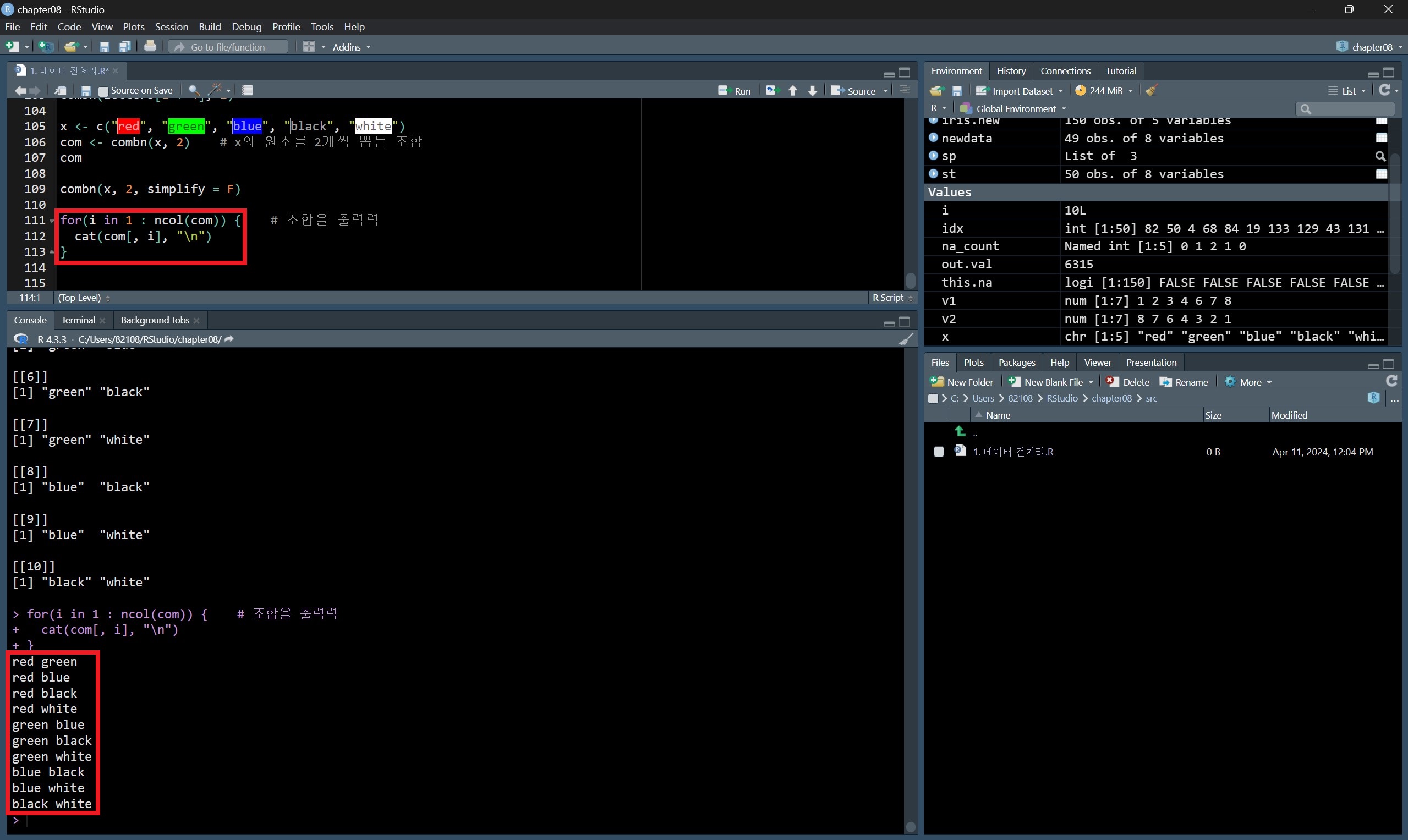Viewport: 1408px width, 840px height.
Task: Click the code tools magic wand icon
Action: (215, 90)
